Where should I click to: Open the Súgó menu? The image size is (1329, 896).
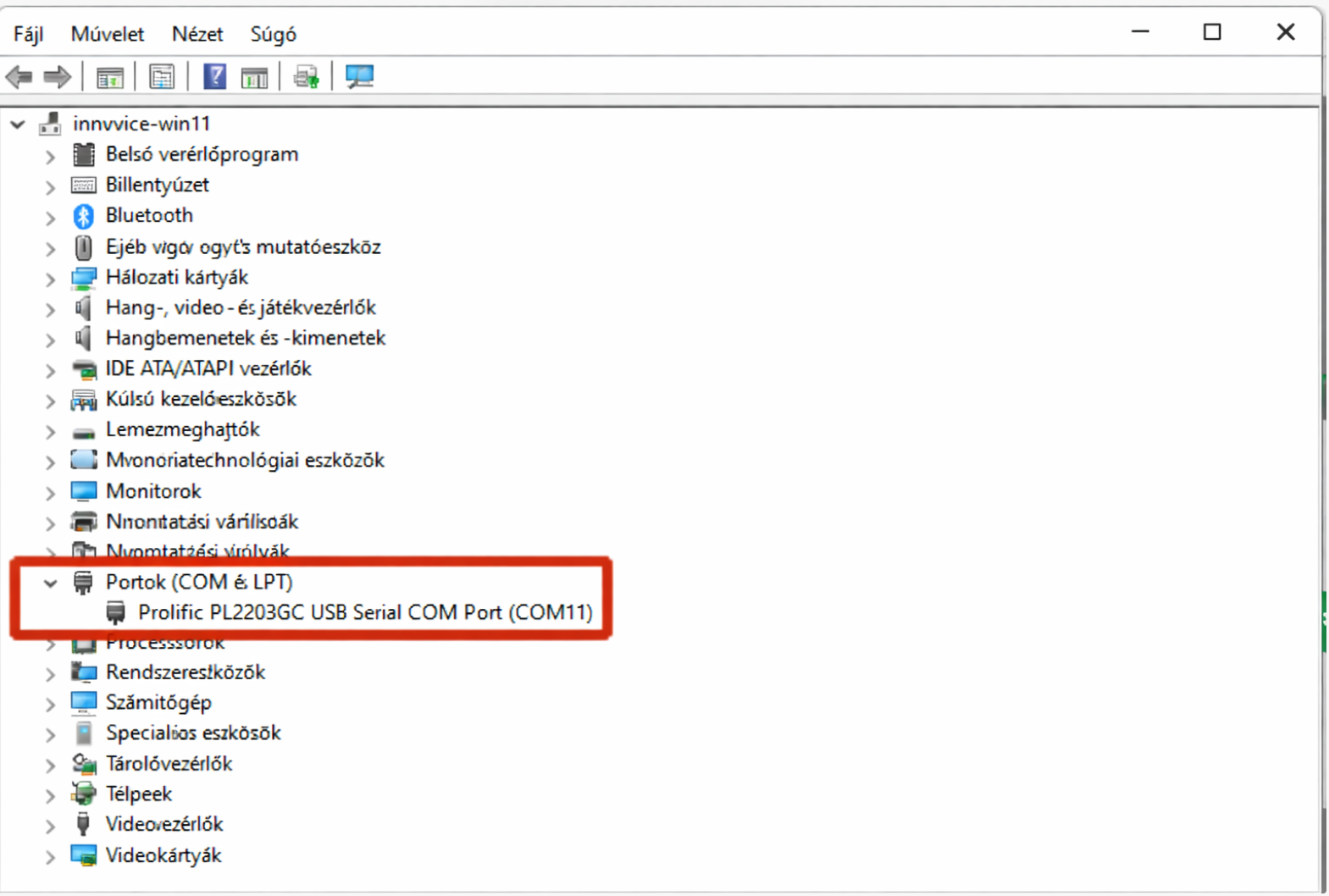point(273,34)
